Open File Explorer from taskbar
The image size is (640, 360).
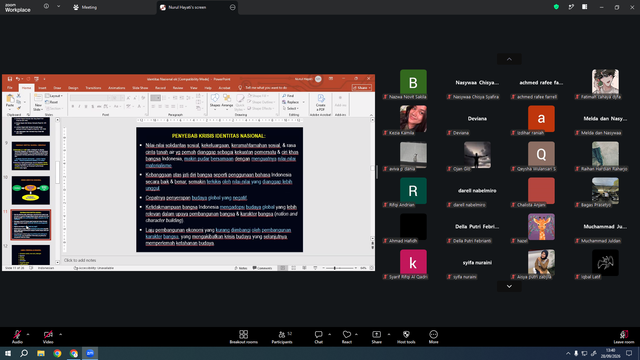(x=41, y=353)
